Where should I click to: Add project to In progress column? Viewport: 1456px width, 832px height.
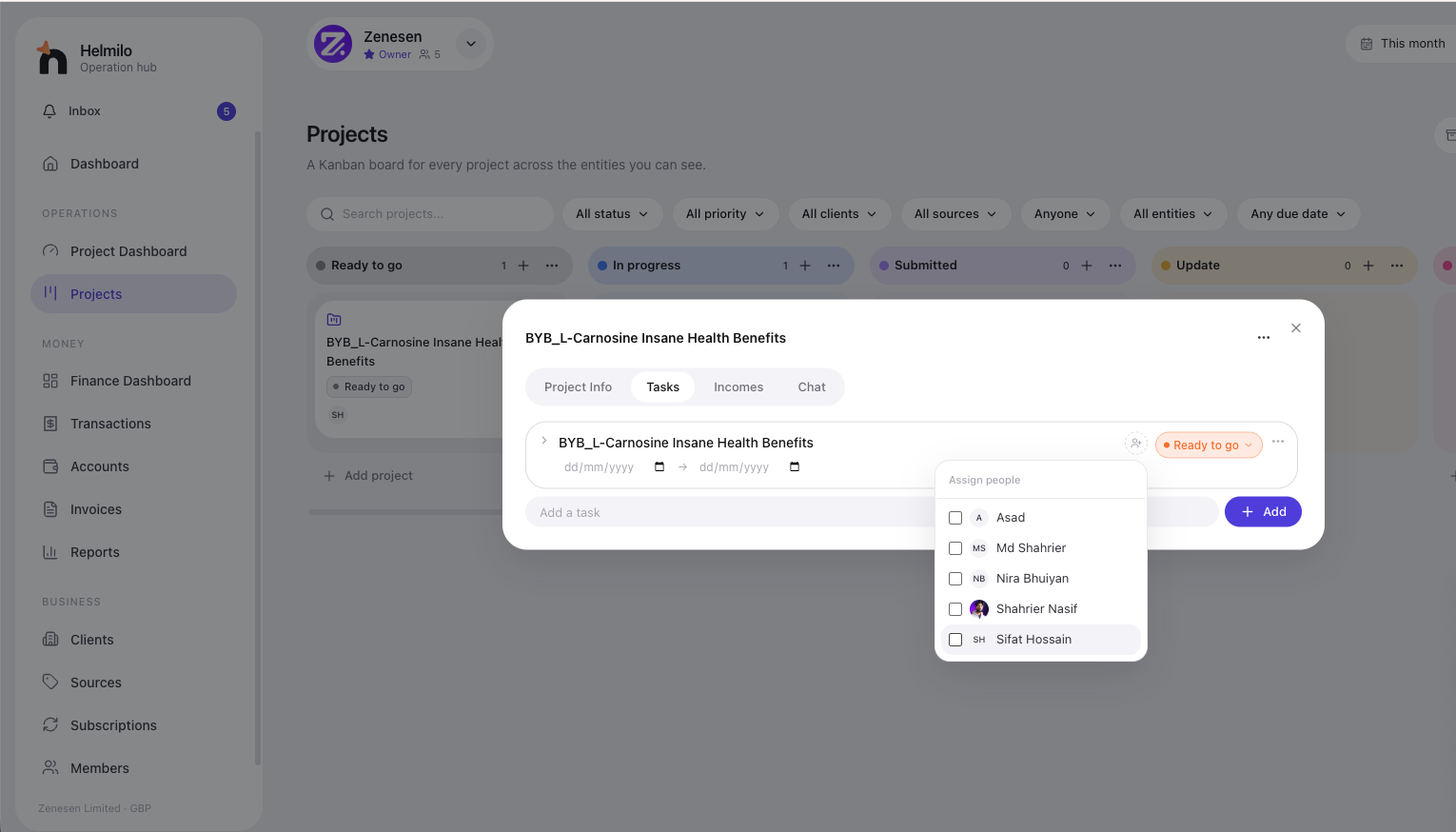[805, 266]
